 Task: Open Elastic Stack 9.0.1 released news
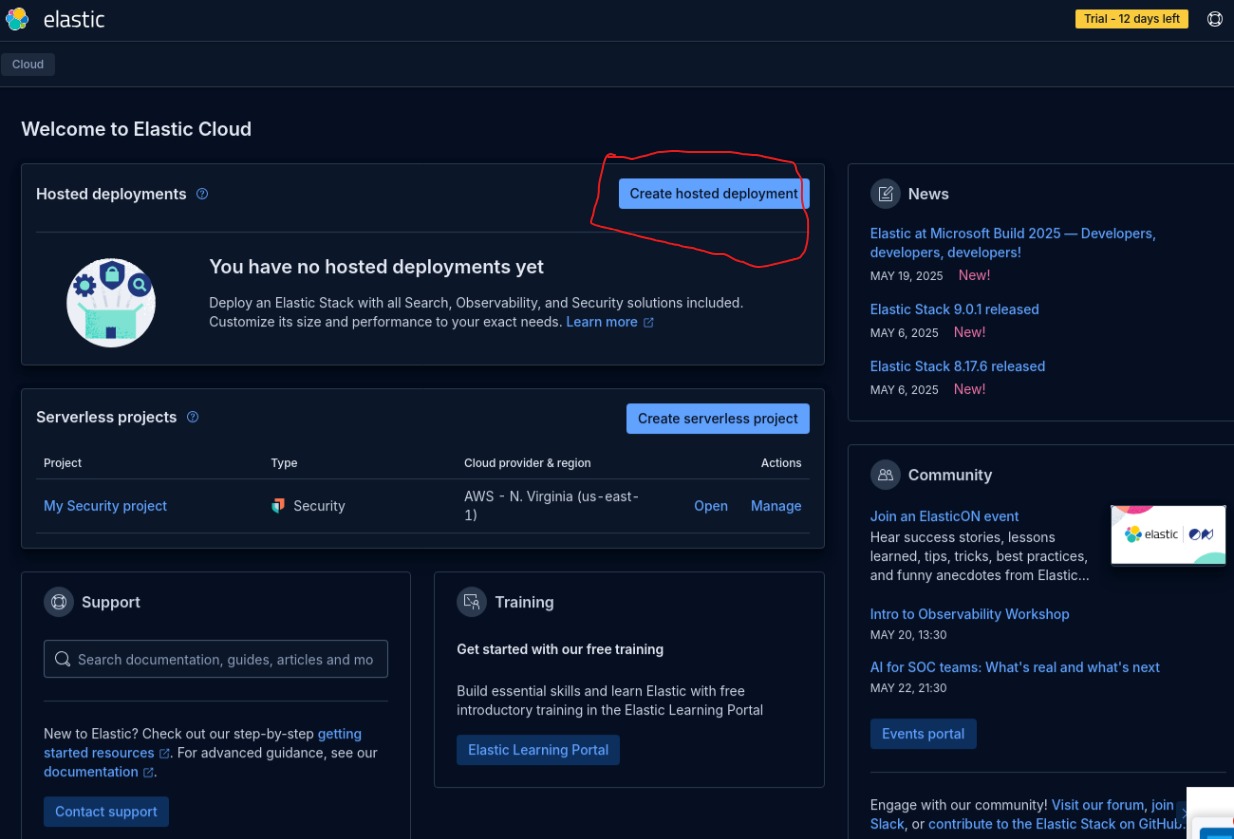tap(954, 309)
